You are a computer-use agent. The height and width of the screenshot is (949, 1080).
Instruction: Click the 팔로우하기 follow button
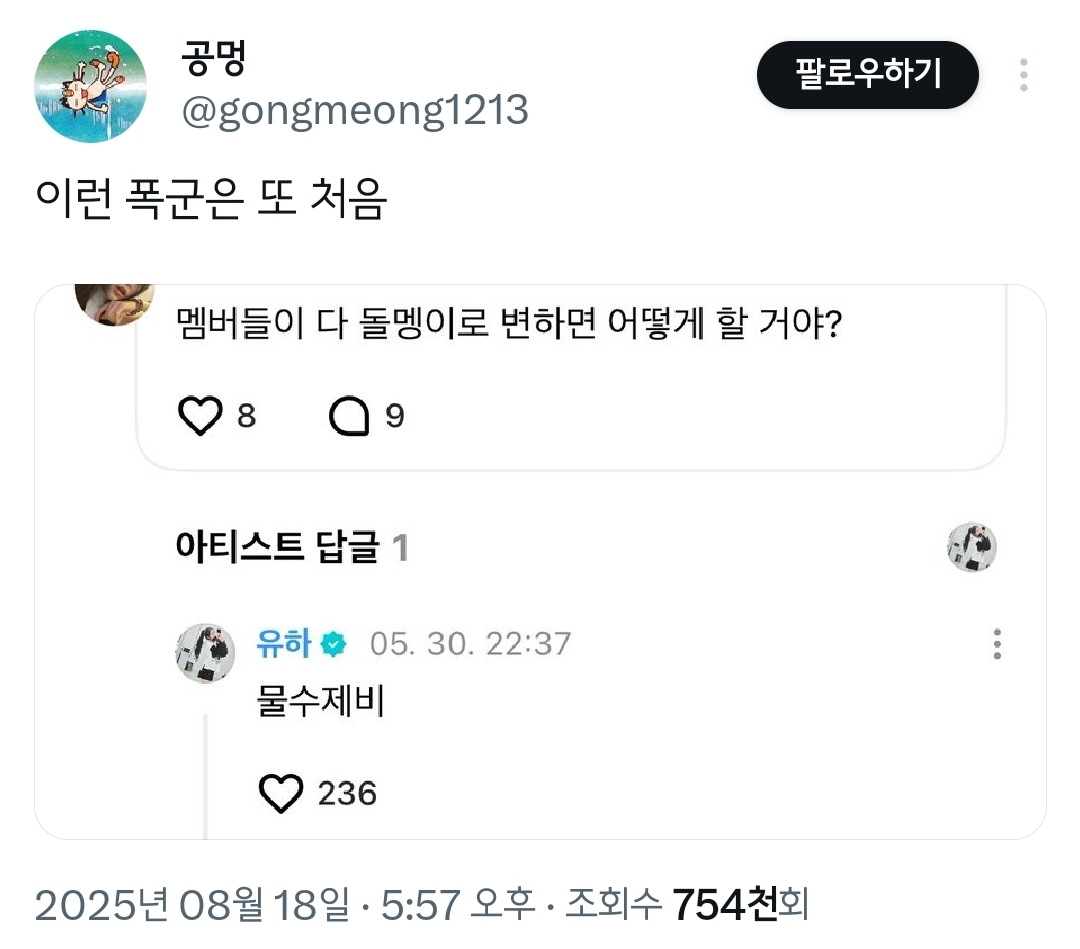click(867, 75)
